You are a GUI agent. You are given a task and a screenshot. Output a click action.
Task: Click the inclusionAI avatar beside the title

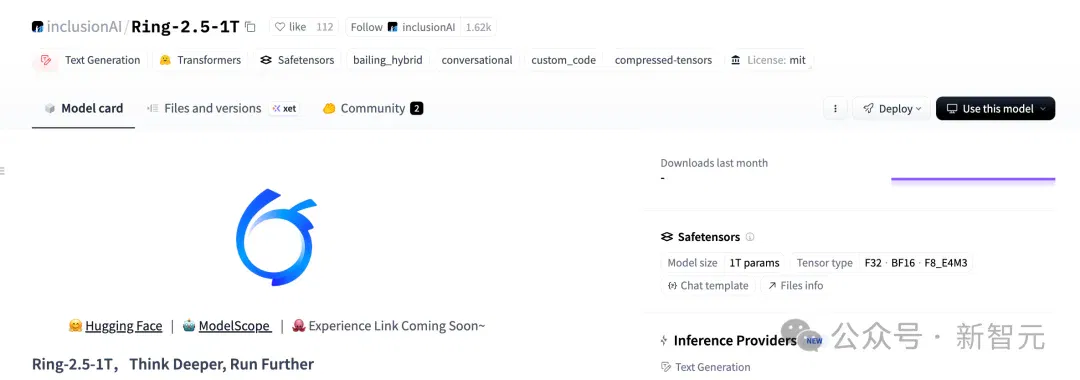(x=38, y=27)
